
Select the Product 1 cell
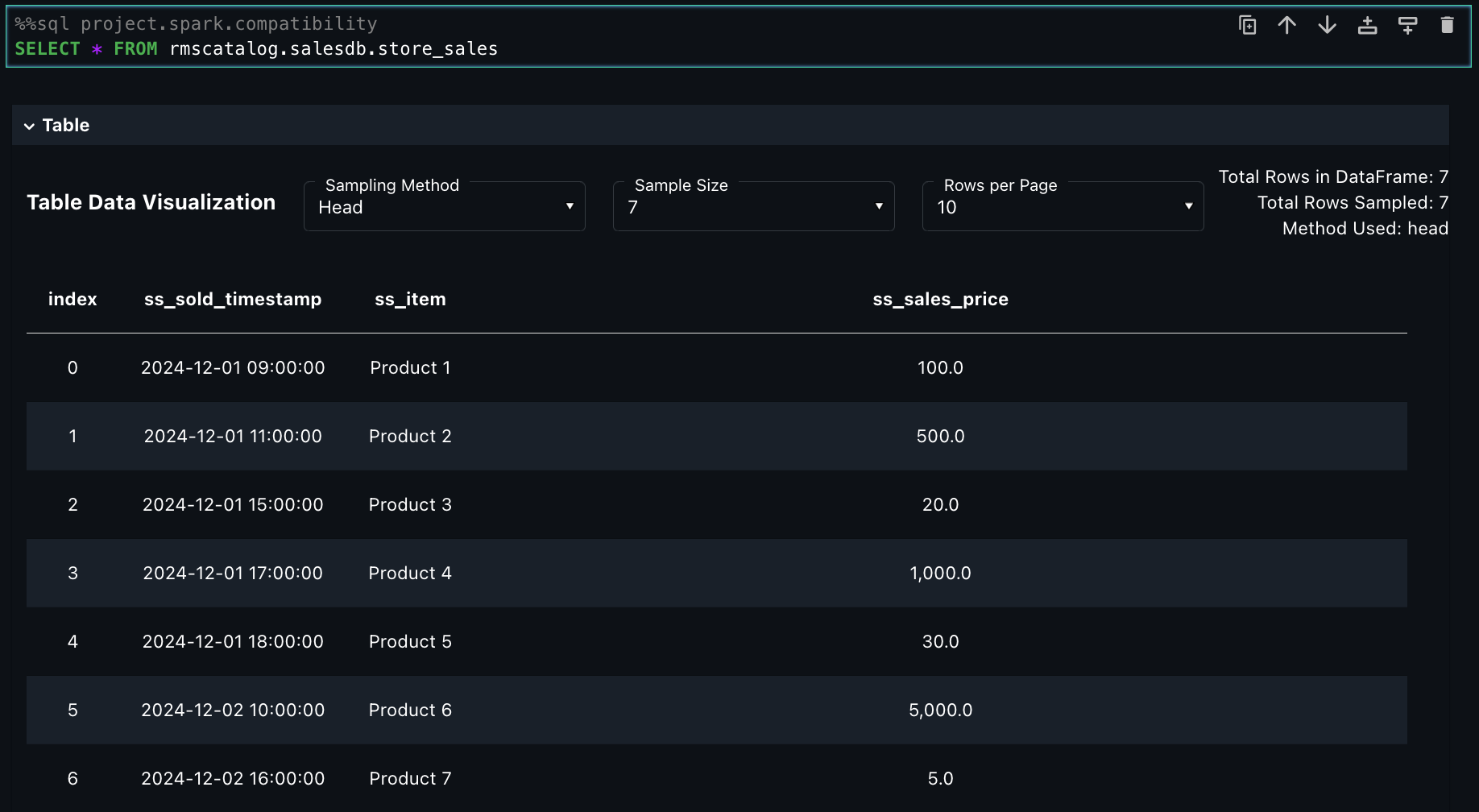(x=410, y=367)
